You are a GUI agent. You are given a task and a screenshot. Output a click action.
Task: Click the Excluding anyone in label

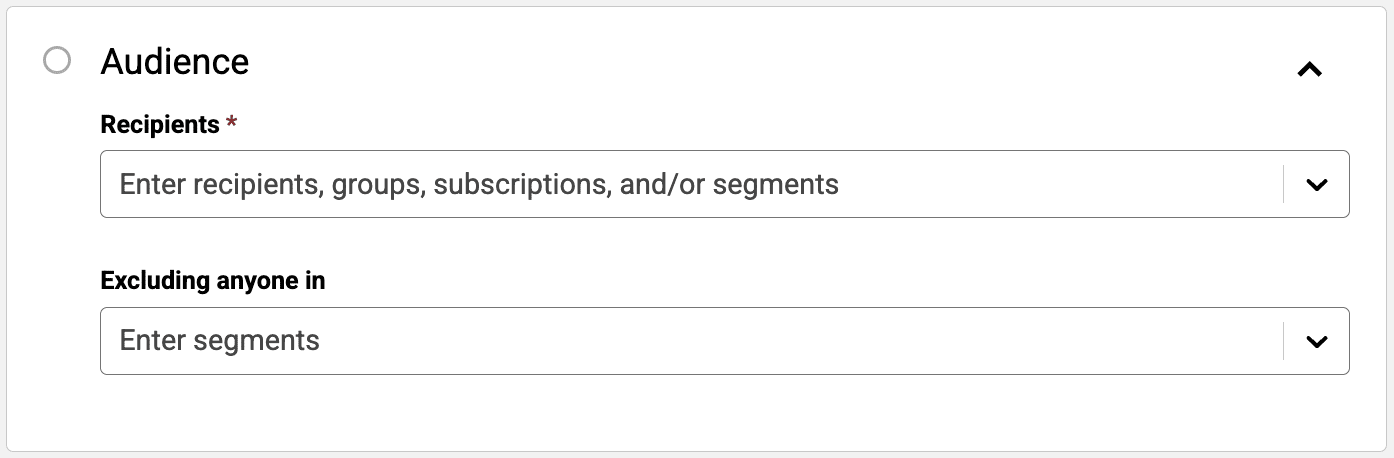tap(213, 281)
